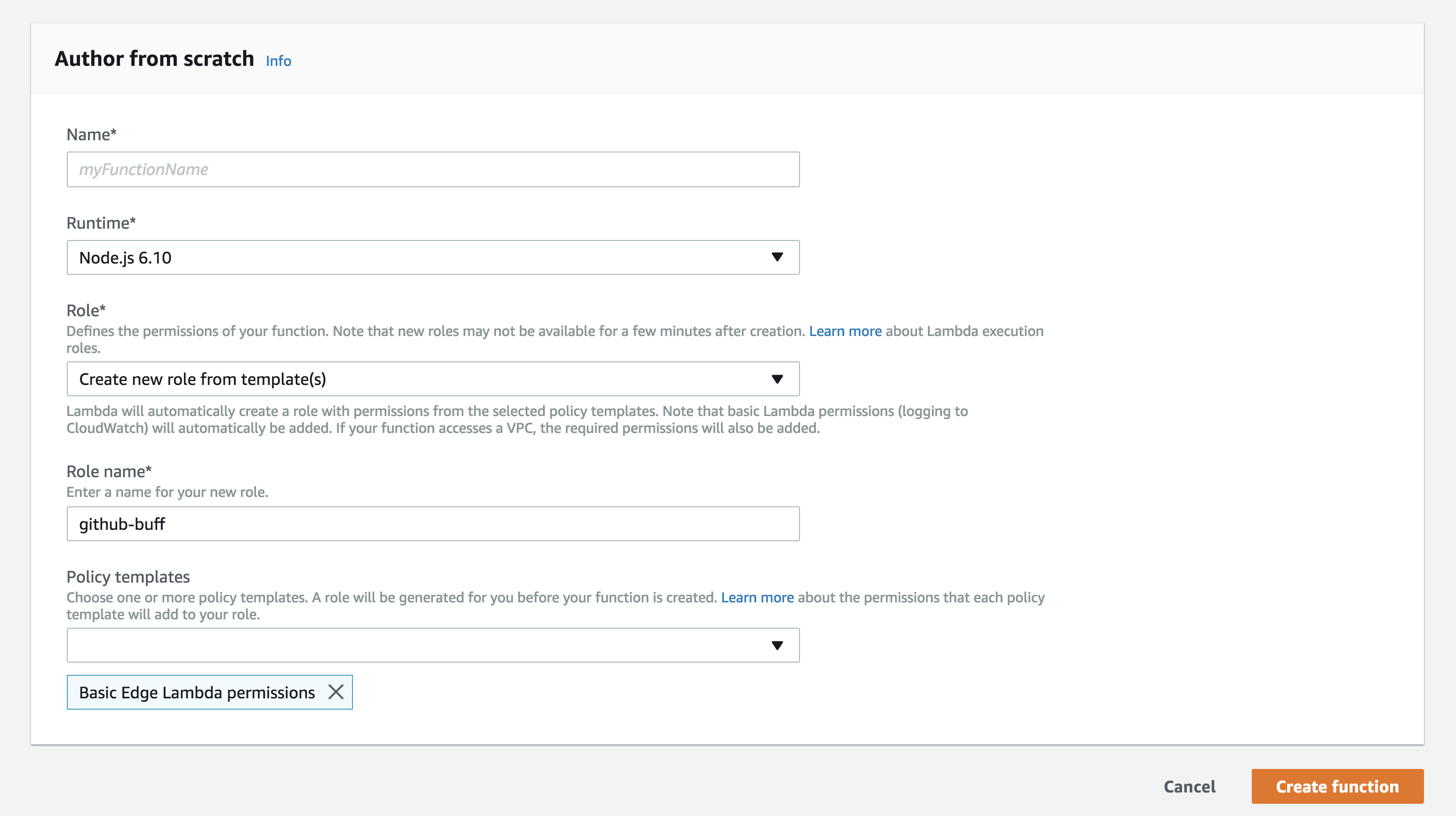
Task: Select the Basic Edge Lambda permissions chip
Action: point(197,692)
